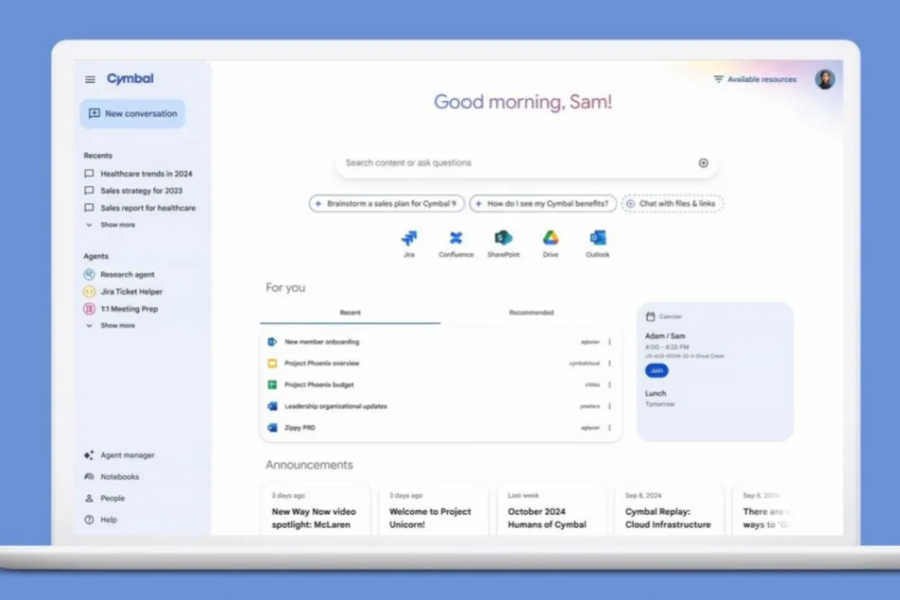
Task: Start a New conversation
Action: point(133,114)
